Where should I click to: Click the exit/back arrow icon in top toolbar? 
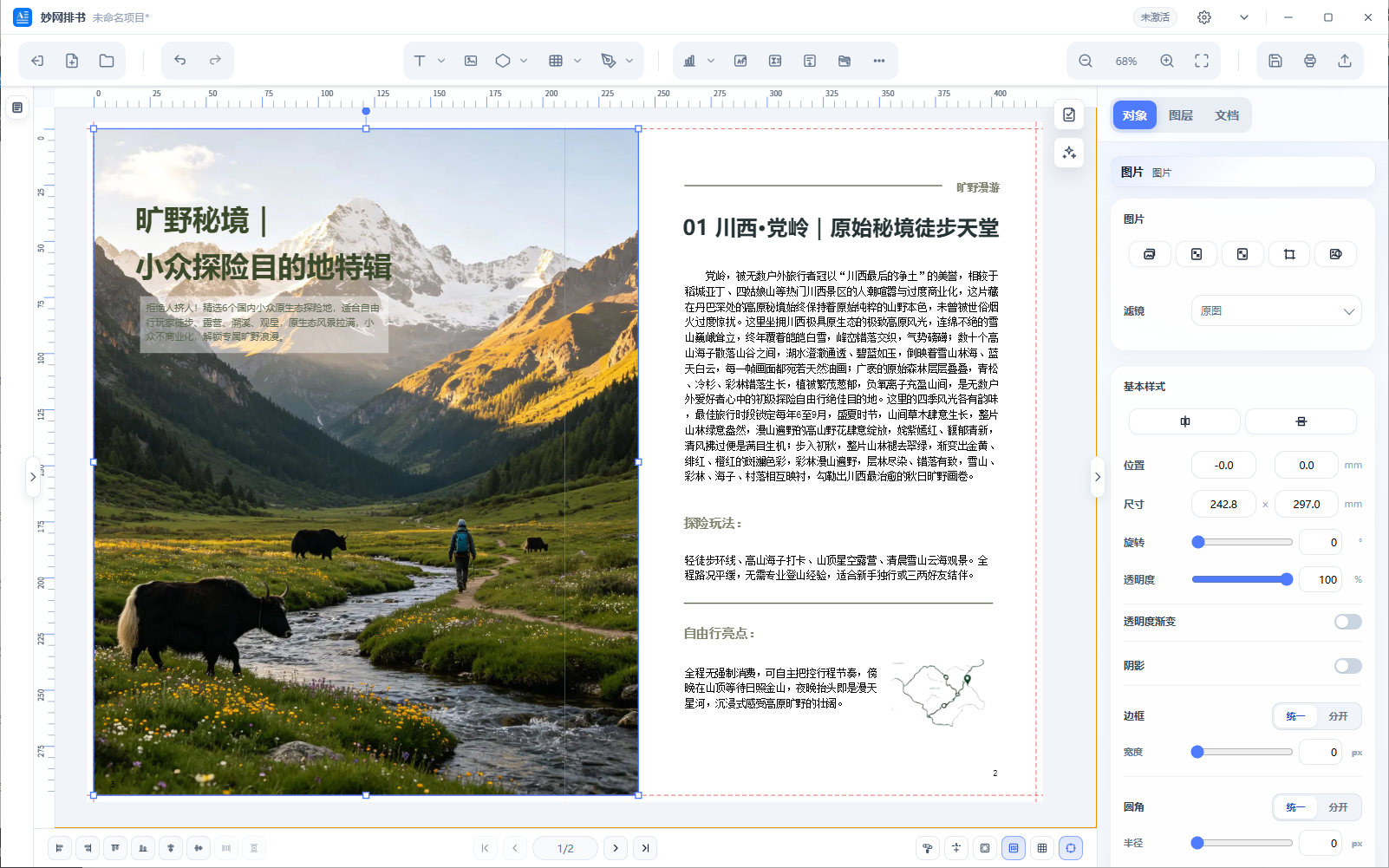(x=37, y=61)
